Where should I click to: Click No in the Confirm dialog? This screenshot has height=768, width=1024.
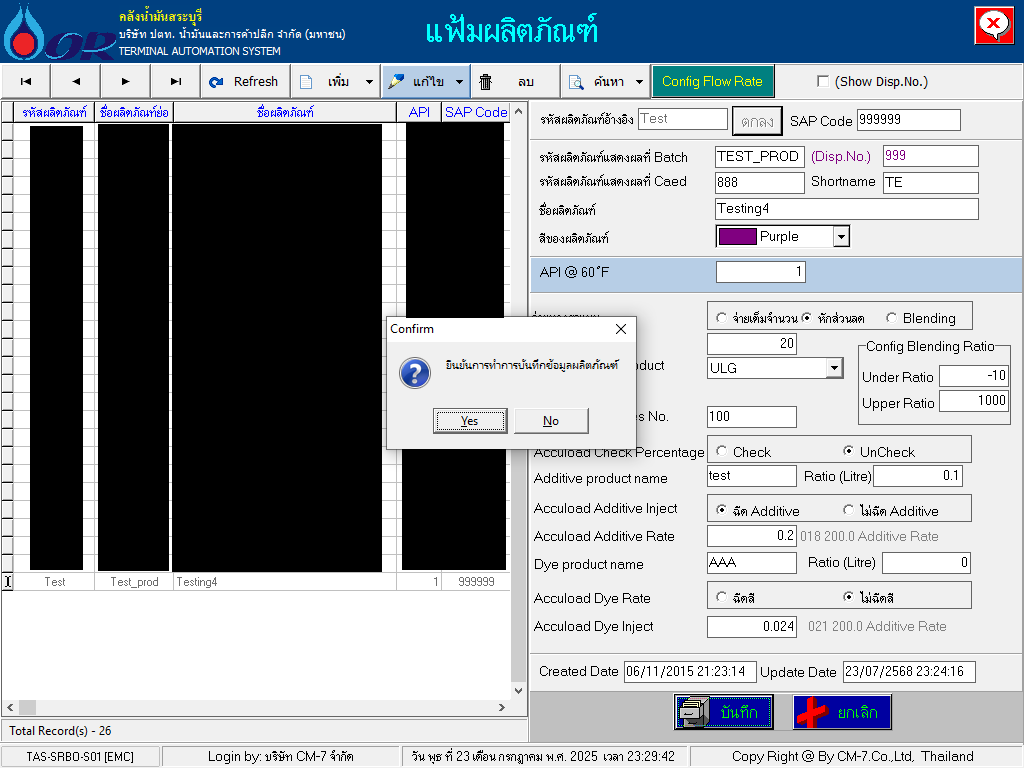[x=551, y=421]
